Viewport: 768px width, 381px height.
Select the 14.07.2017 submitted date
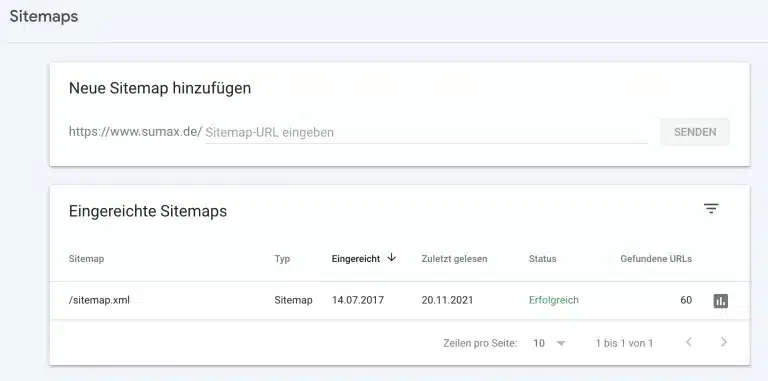(358, 300)
